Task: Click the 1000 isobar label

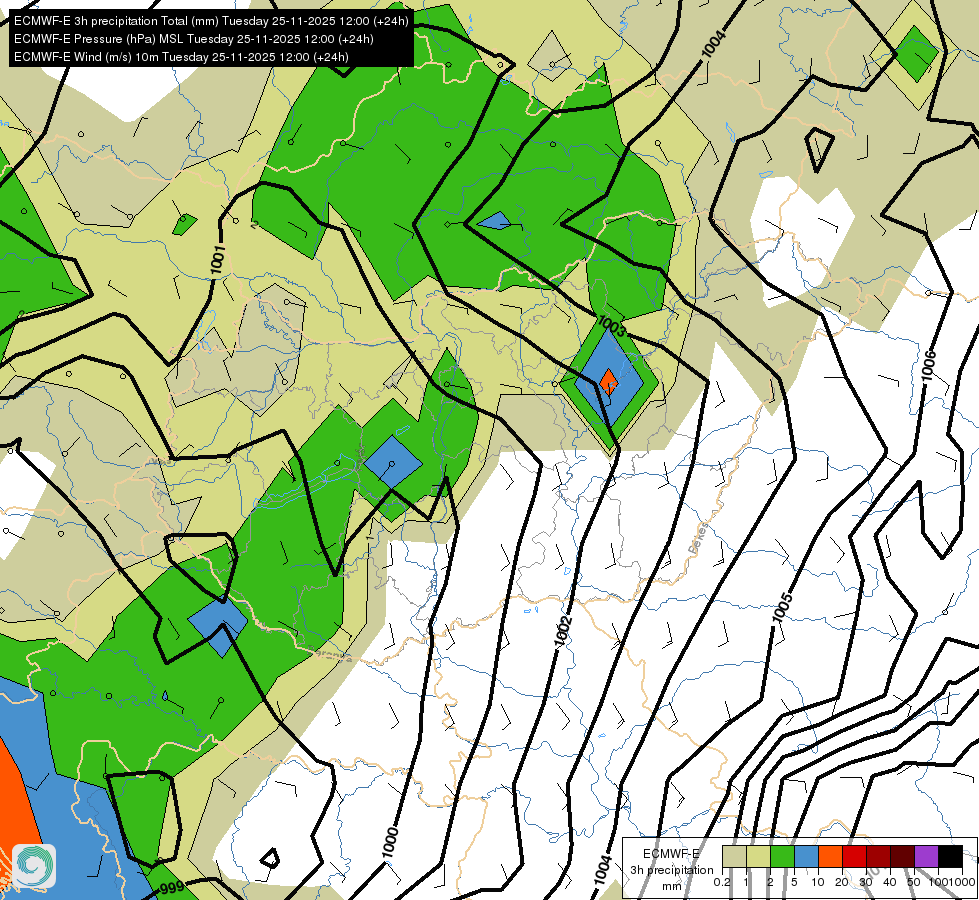Action: pyautogui.click(x=390, y=842)
